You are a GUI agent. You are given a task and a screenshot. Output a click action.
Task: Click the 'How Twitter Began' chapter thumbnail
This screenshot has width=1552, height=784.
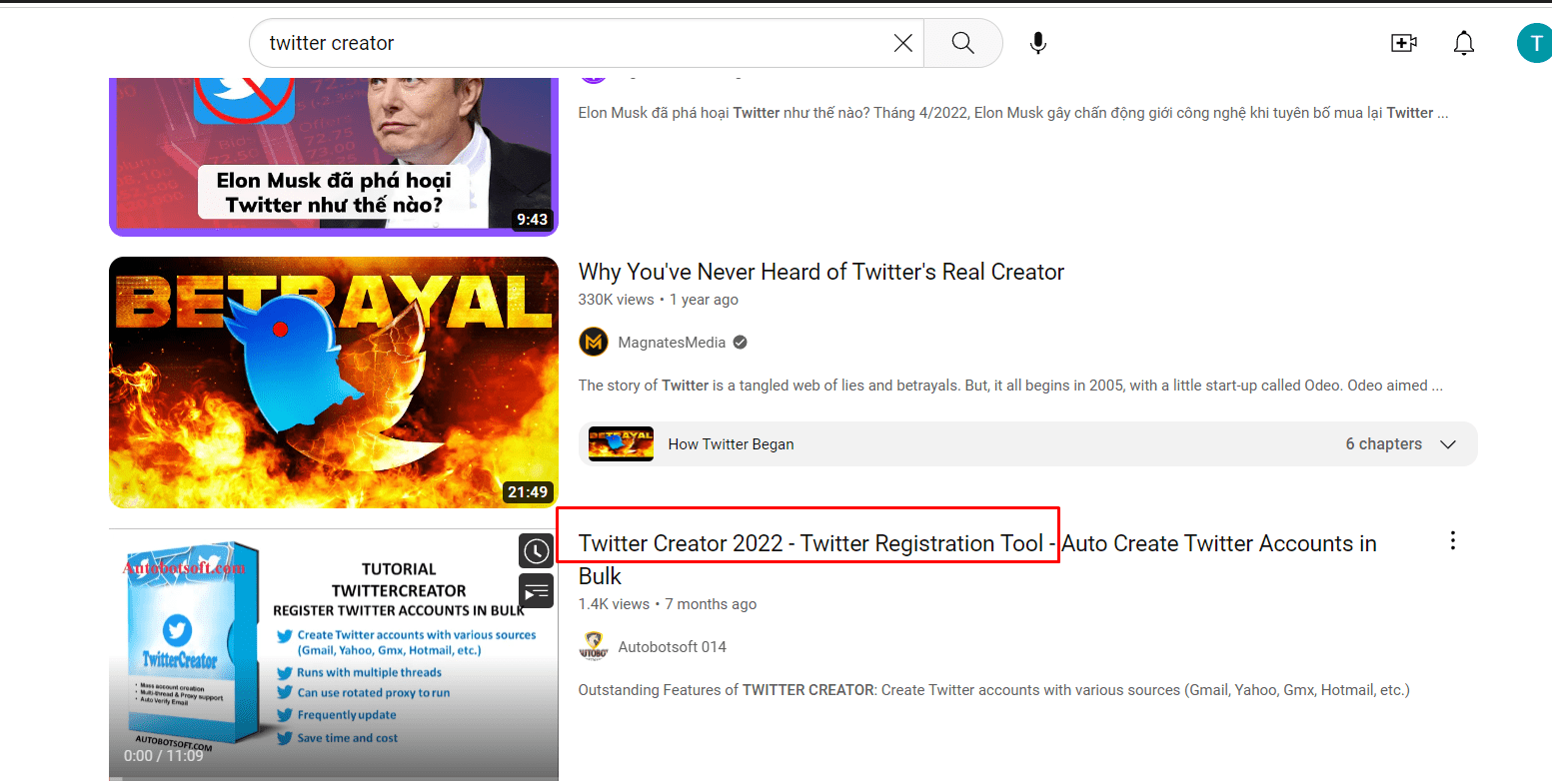[621, 444]
